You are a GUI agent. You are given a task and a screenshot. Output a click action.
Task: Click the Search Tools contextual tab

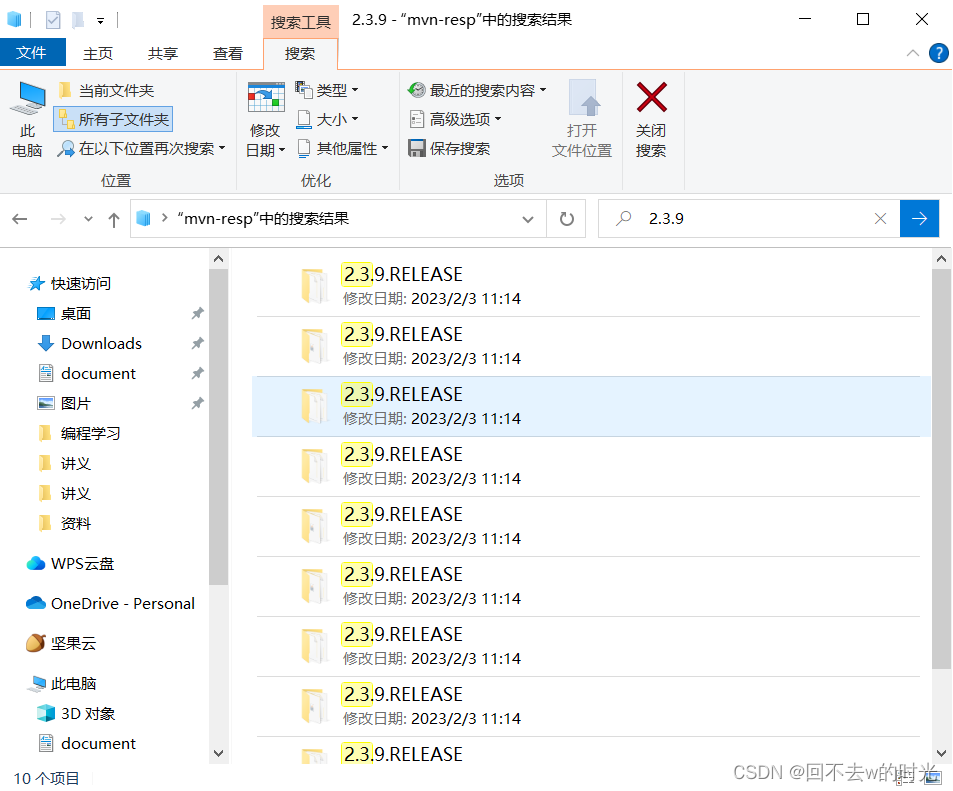tap(300, 22)
